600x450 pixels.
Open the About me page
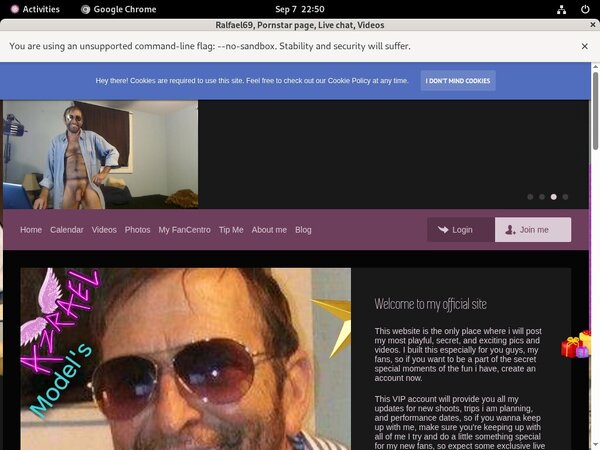[x=269, y=230]
